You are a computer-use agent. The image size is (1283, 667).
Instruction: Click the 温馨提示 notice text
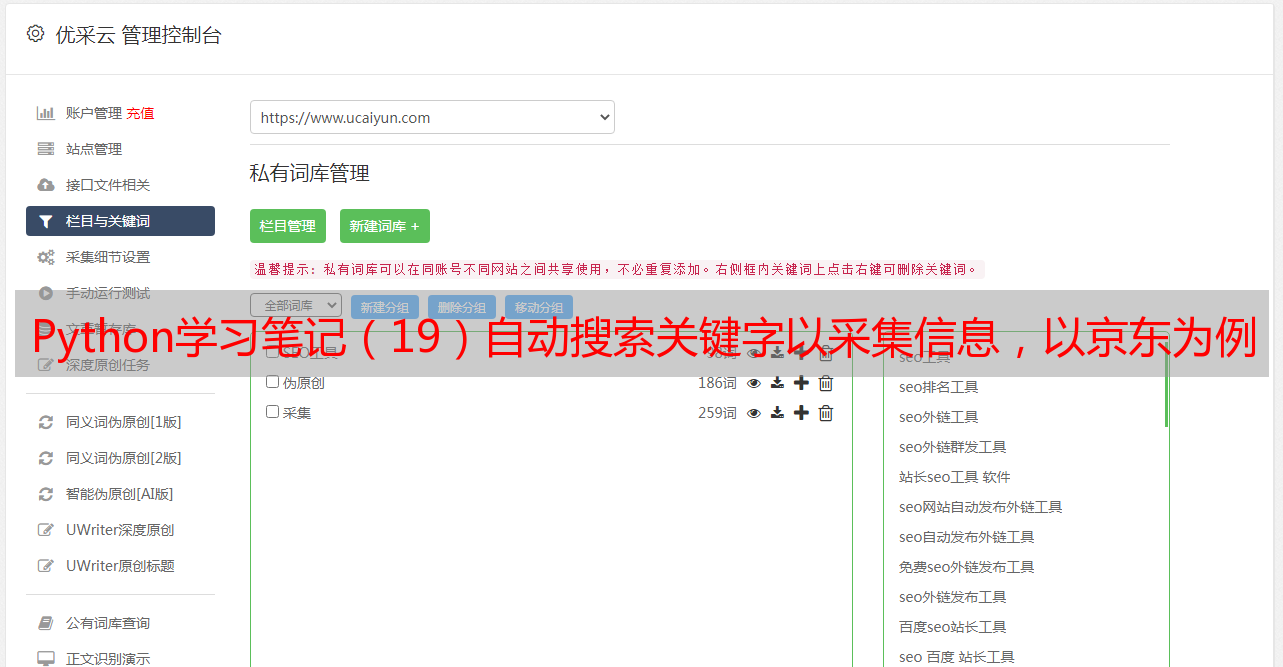(617, 269)
